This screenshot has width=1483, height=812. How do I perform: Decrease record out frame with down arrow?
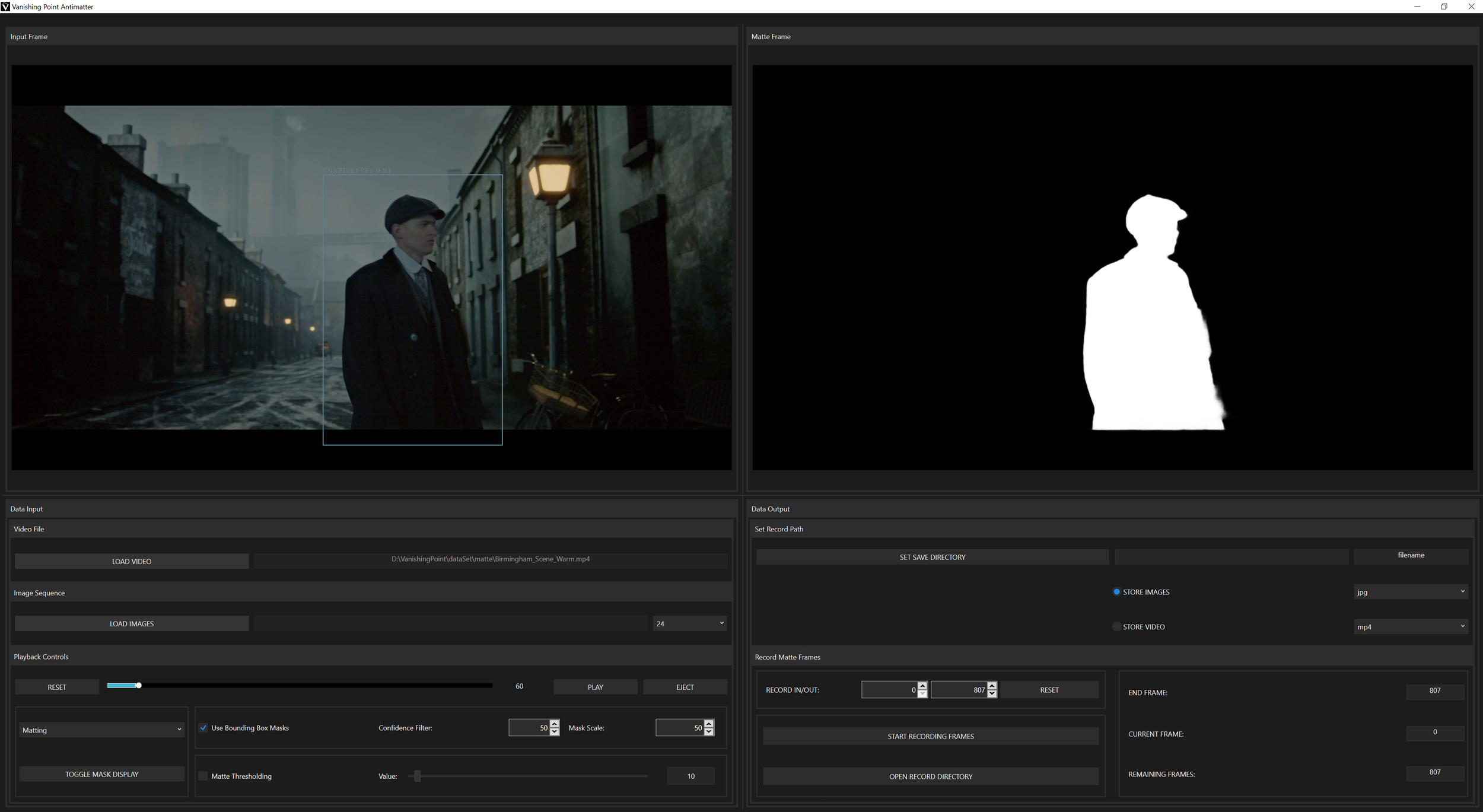pos(992,694)
